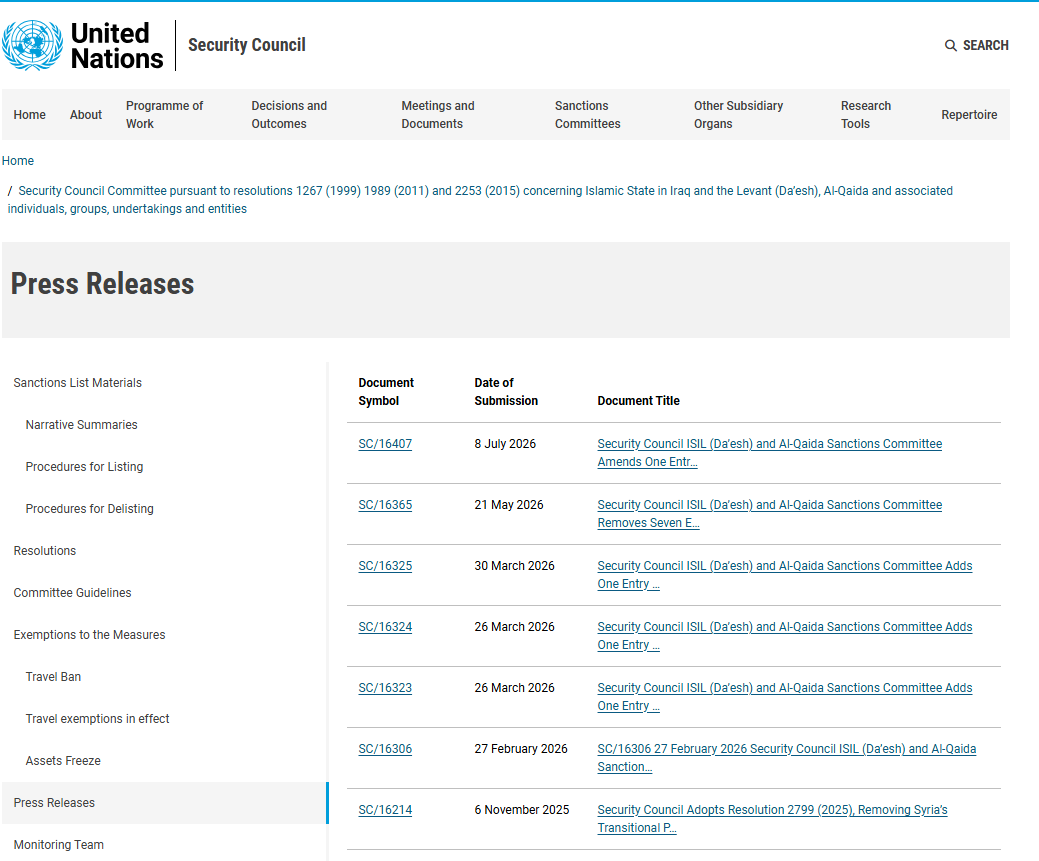The height and width of the screenshot is (861, 1039).
Task: Open Narrative Summaries in sidebar
Action: click(x=82, y=425)
